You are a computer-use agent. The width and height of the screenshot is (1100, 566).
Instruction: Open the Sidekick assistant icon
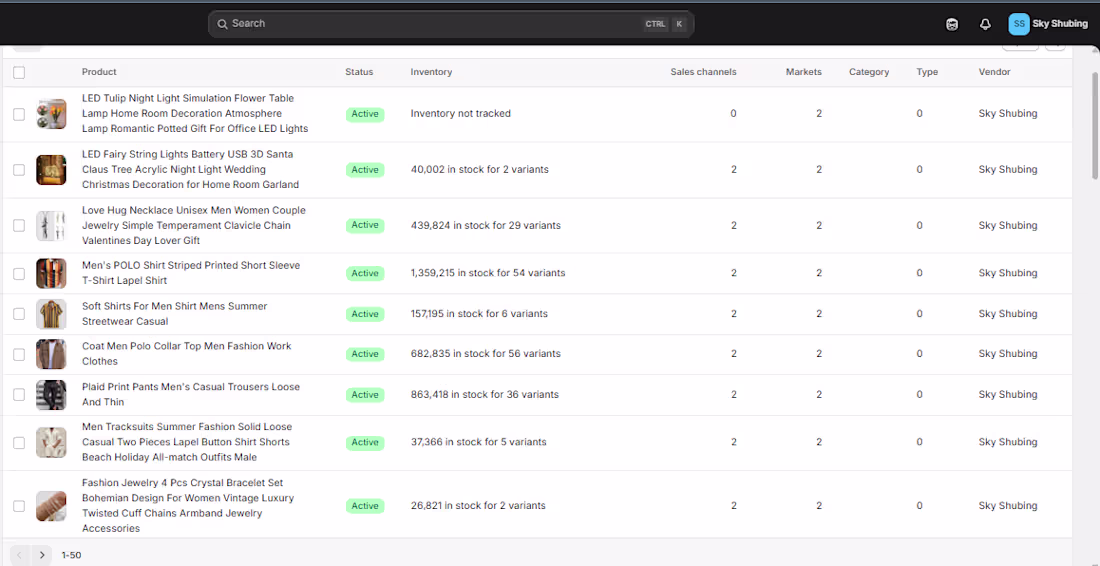coord(952,24)
